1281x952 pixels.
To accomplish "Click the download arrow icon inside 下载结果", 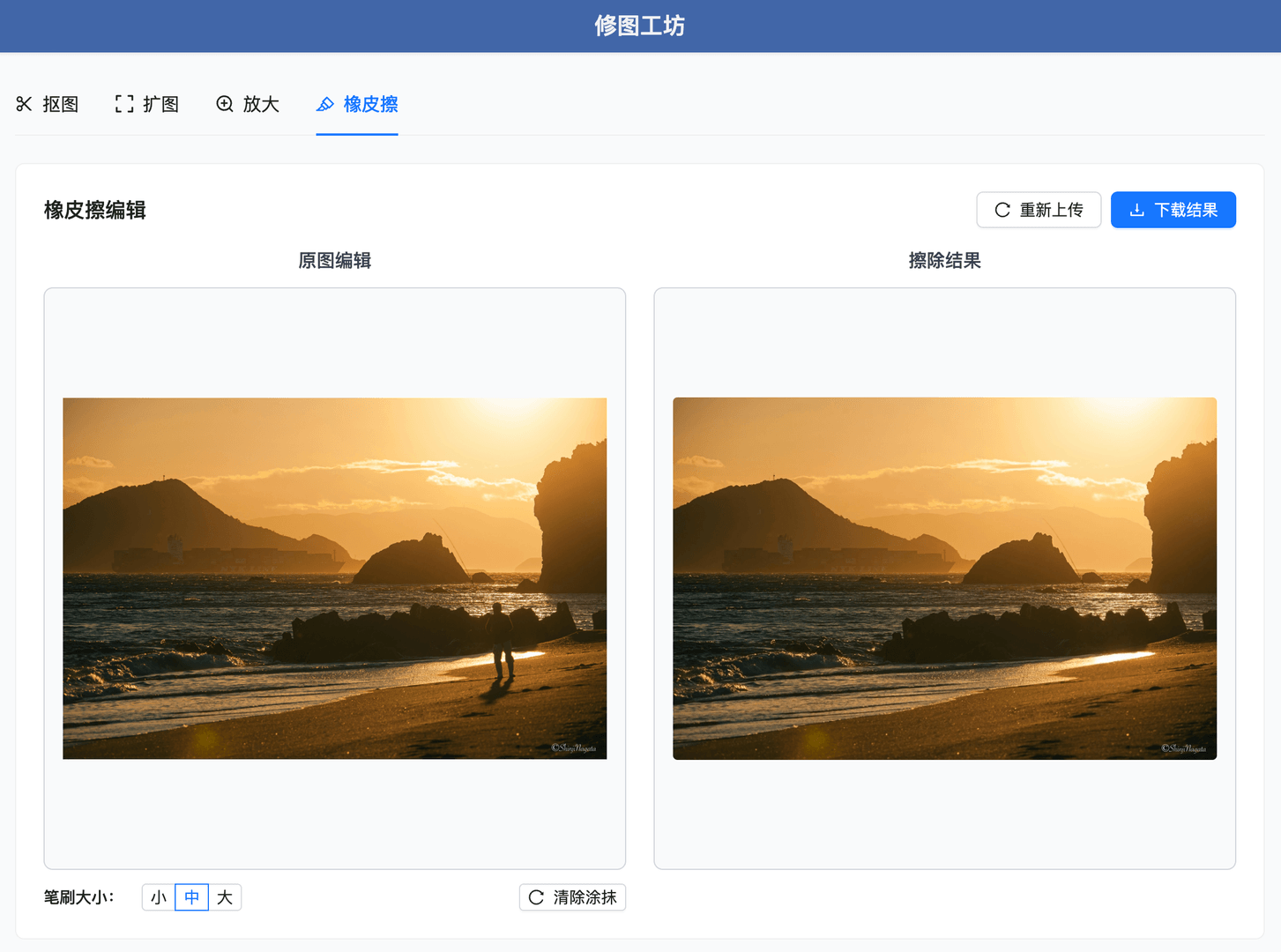I will (1135, 210).
